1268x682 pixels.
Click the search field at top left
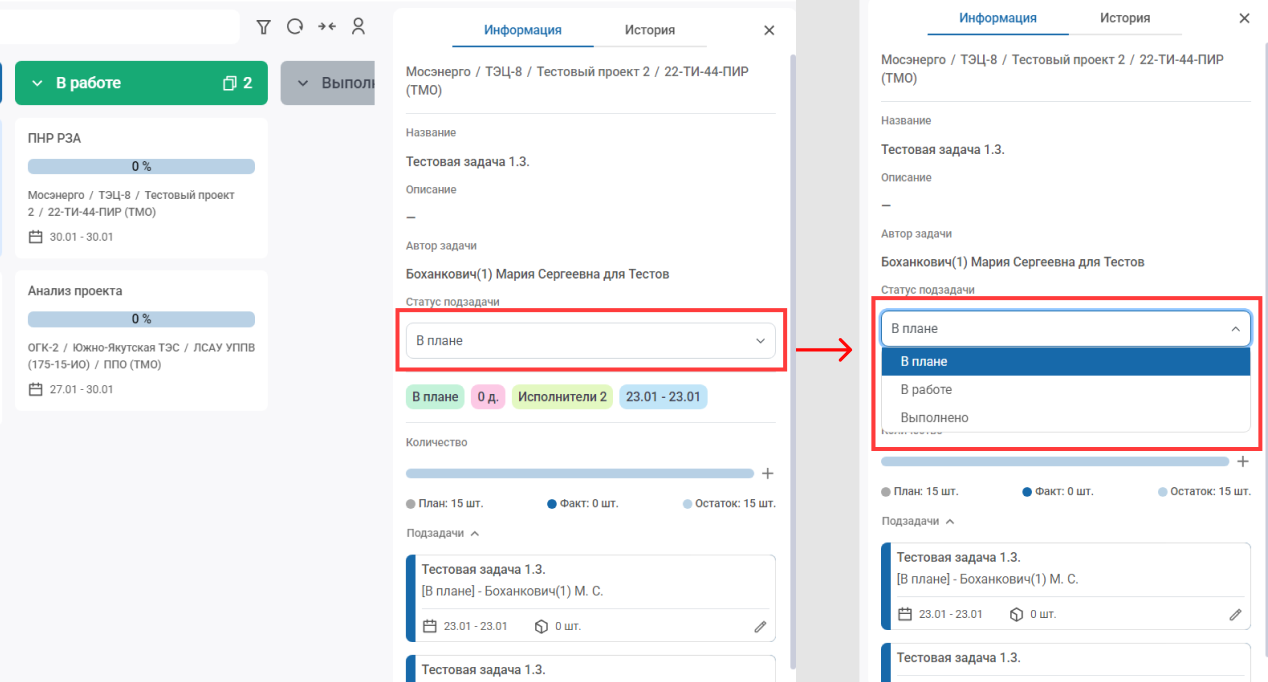tap(120, 27)
